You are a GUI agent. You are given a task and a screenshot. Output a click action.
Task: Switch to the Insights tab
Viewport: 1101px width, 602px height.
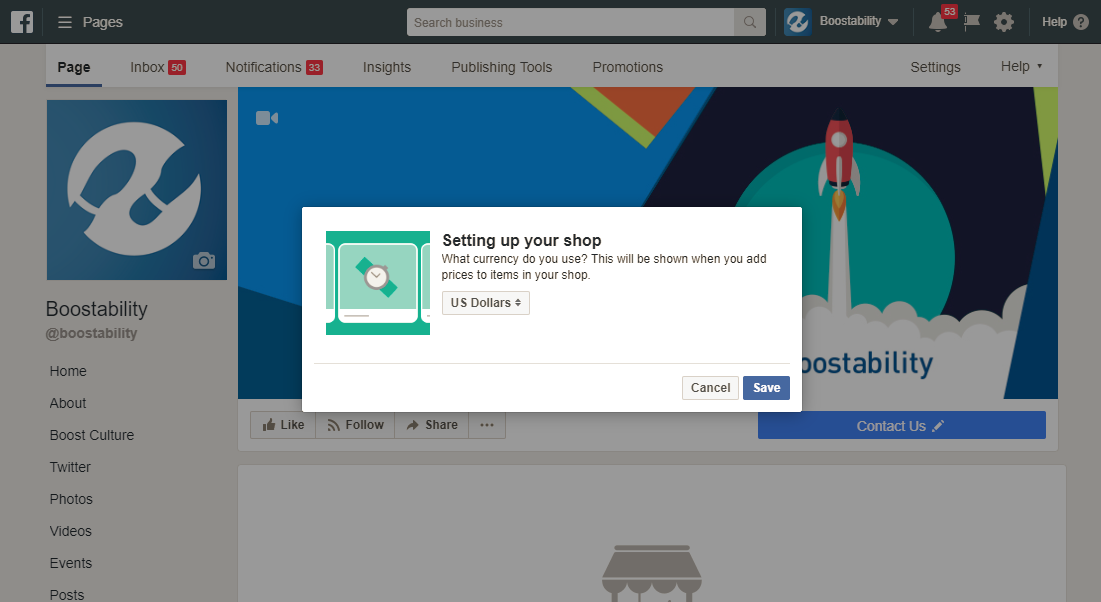[x=387, y=67]
